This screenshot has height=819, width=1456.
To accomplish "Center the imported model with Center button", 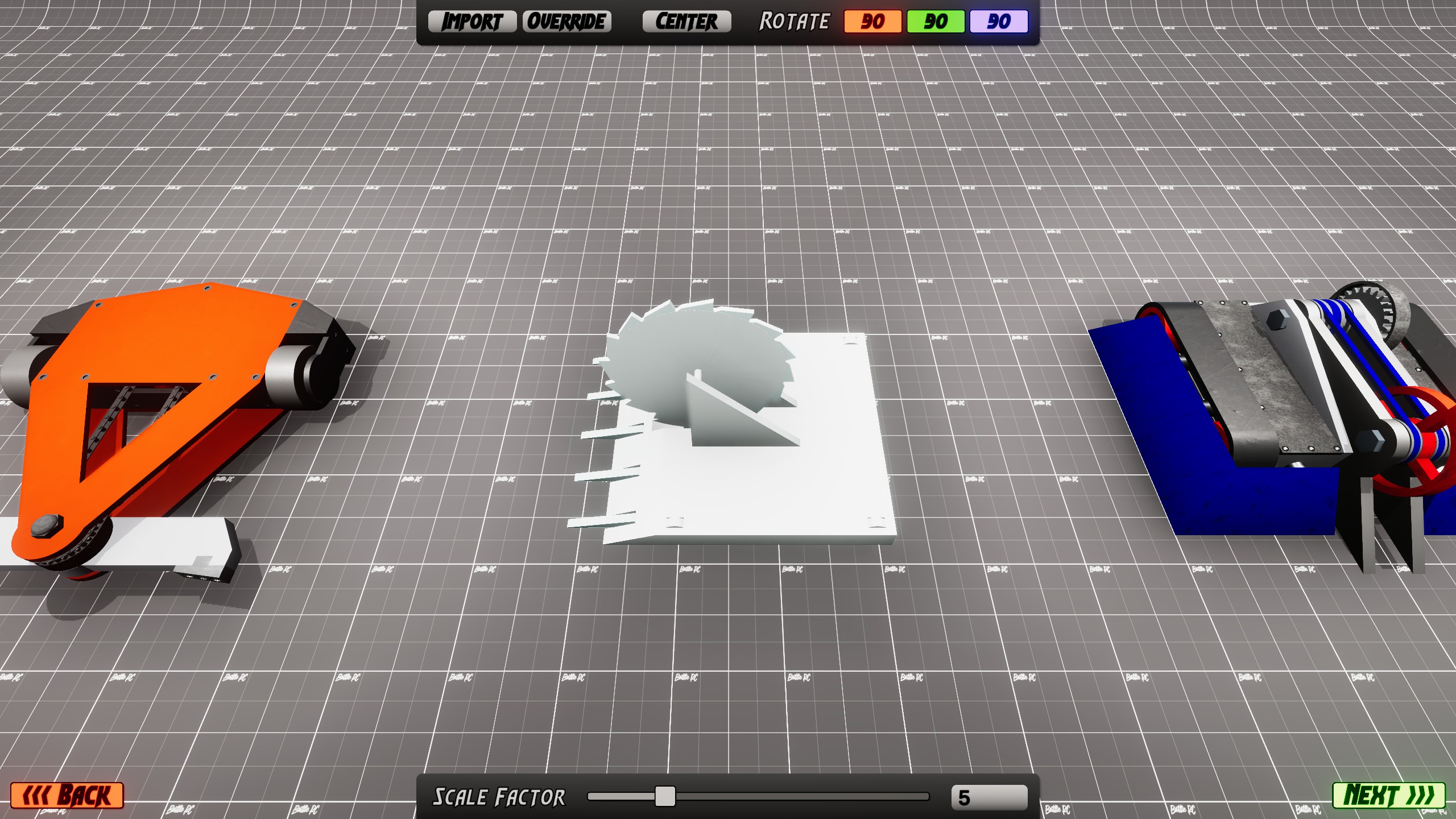I will tap(686, 22).
